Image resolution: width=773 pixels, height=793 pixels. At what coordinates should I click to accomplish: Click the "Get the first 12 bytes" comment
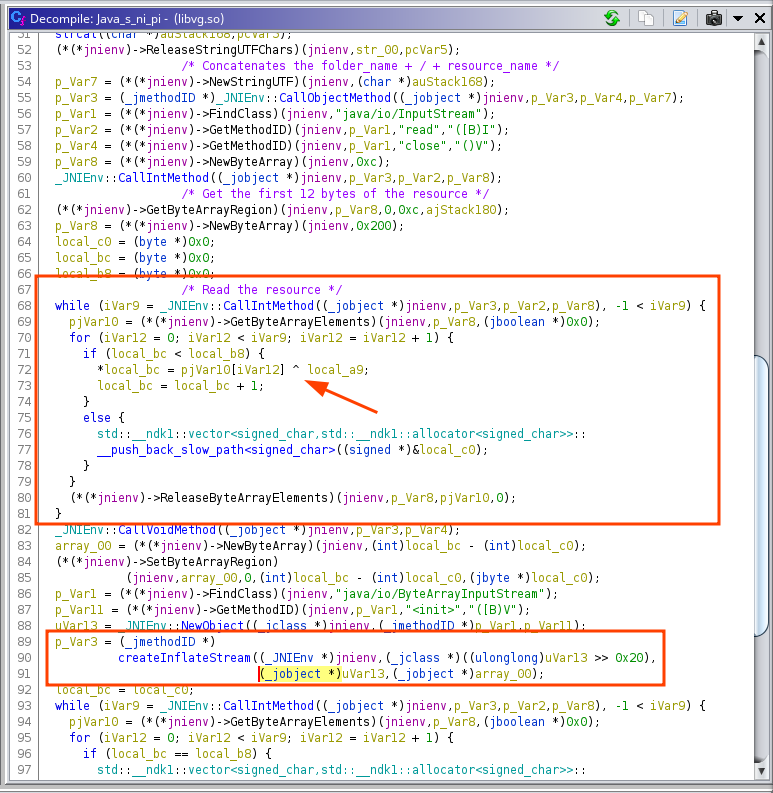point(335,194)
